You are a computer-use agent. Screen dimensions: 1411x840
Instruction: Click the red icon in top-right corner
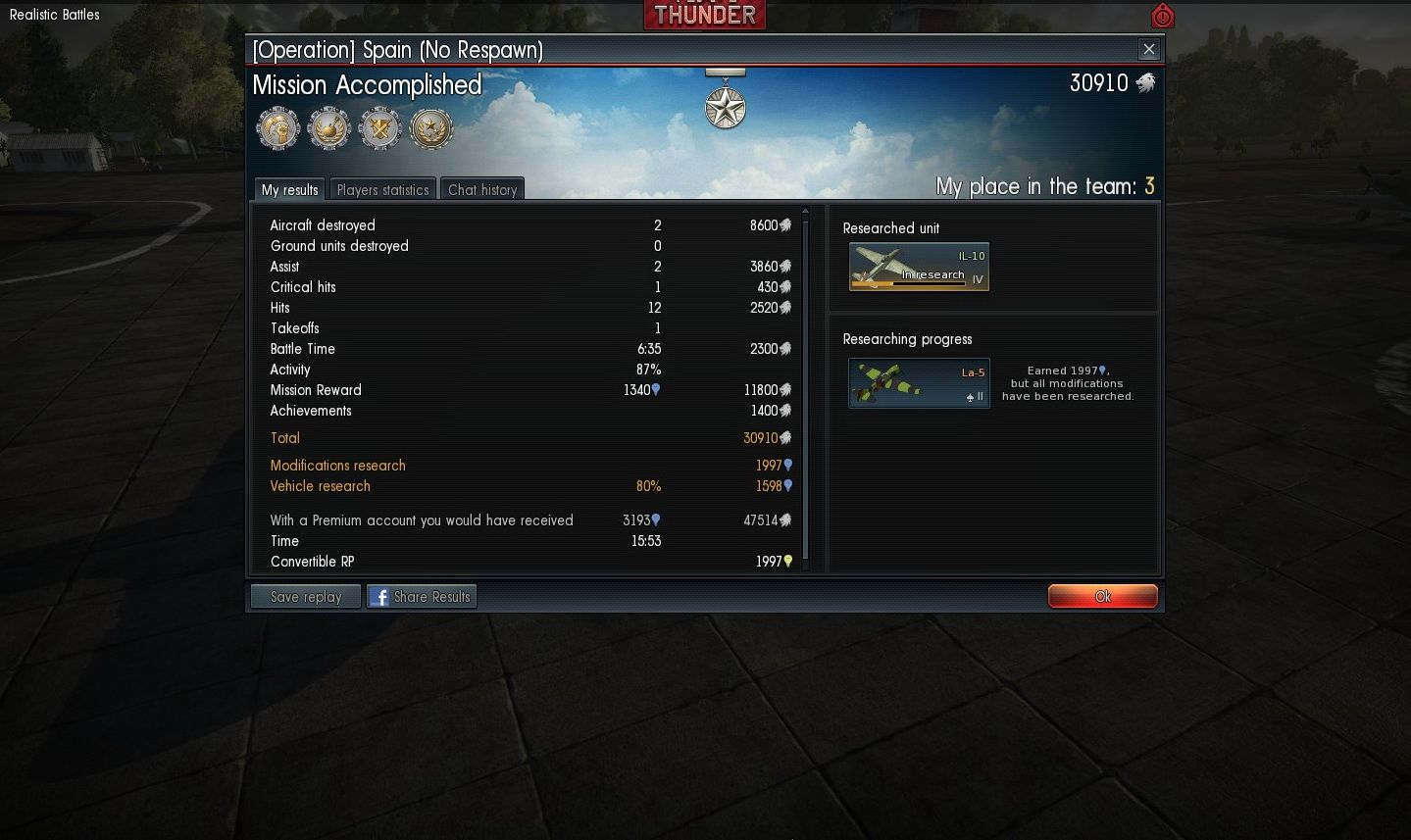[x=1162, y=16]
